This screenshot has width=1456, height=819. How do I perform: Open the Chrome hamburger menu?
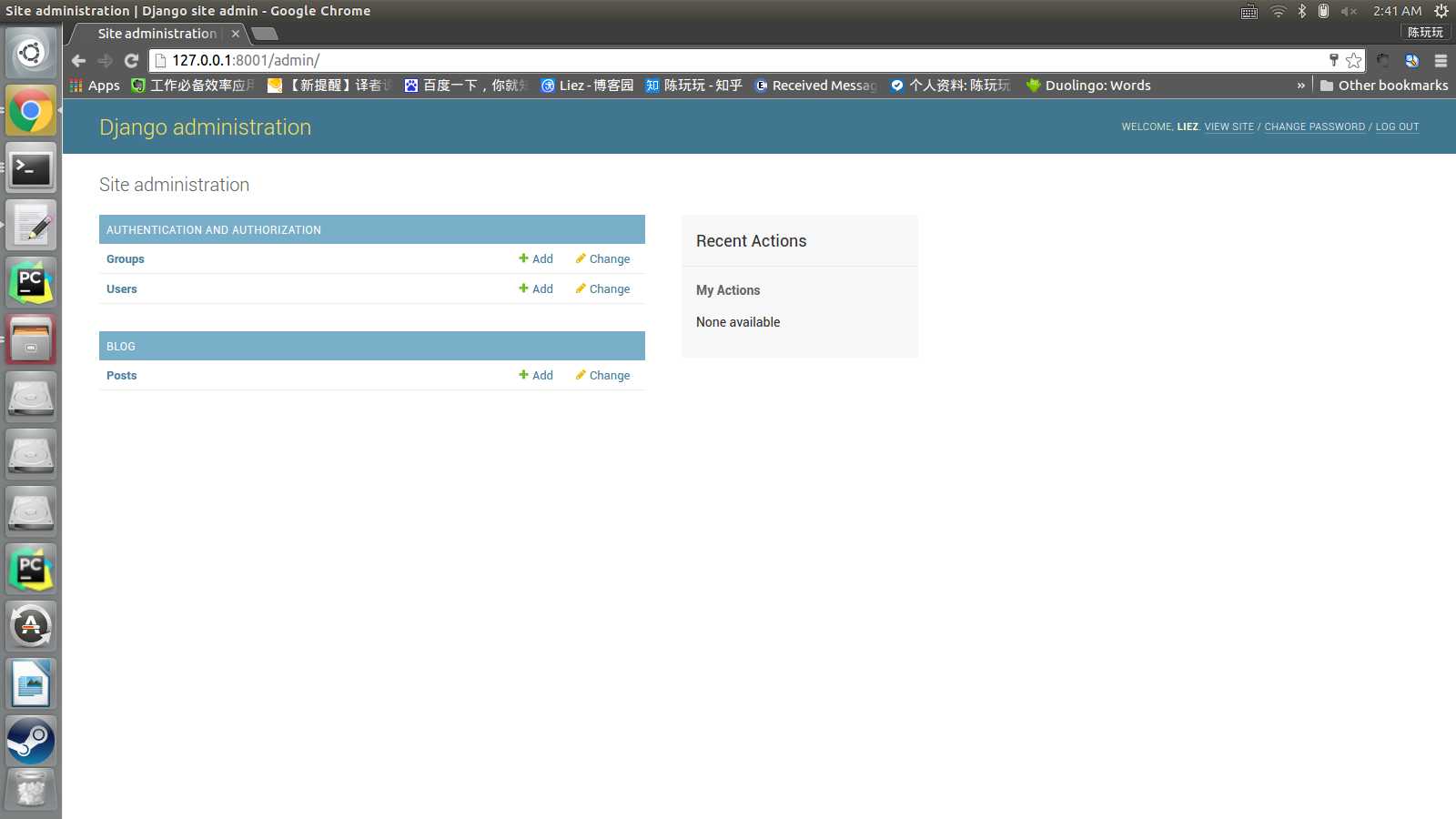pyautogui.click(x=1441, y=61)
